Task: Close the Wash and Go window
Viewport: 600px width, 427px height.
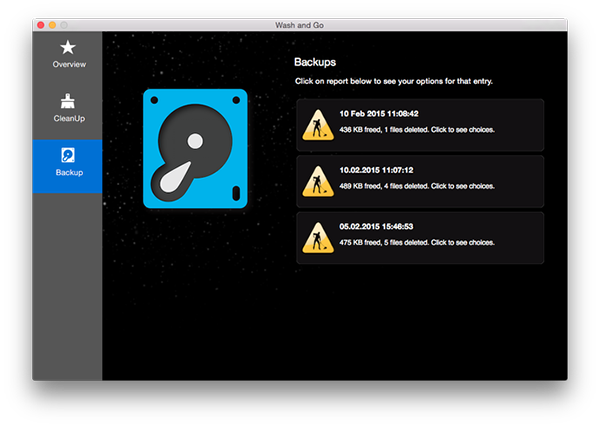Action: click(x=41, y=25)
